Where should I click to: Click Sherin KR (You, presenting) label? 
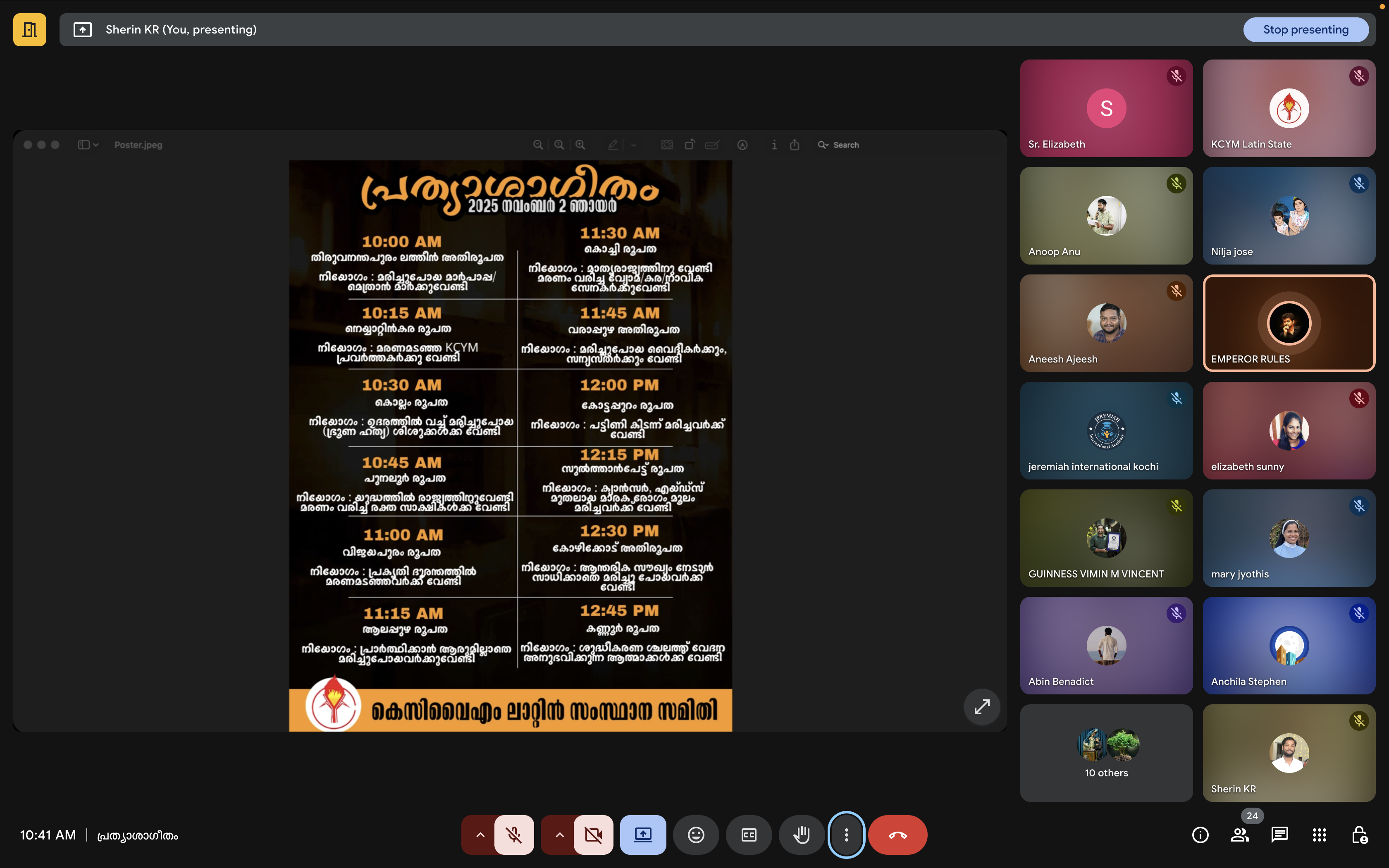(x=181, y=29)
